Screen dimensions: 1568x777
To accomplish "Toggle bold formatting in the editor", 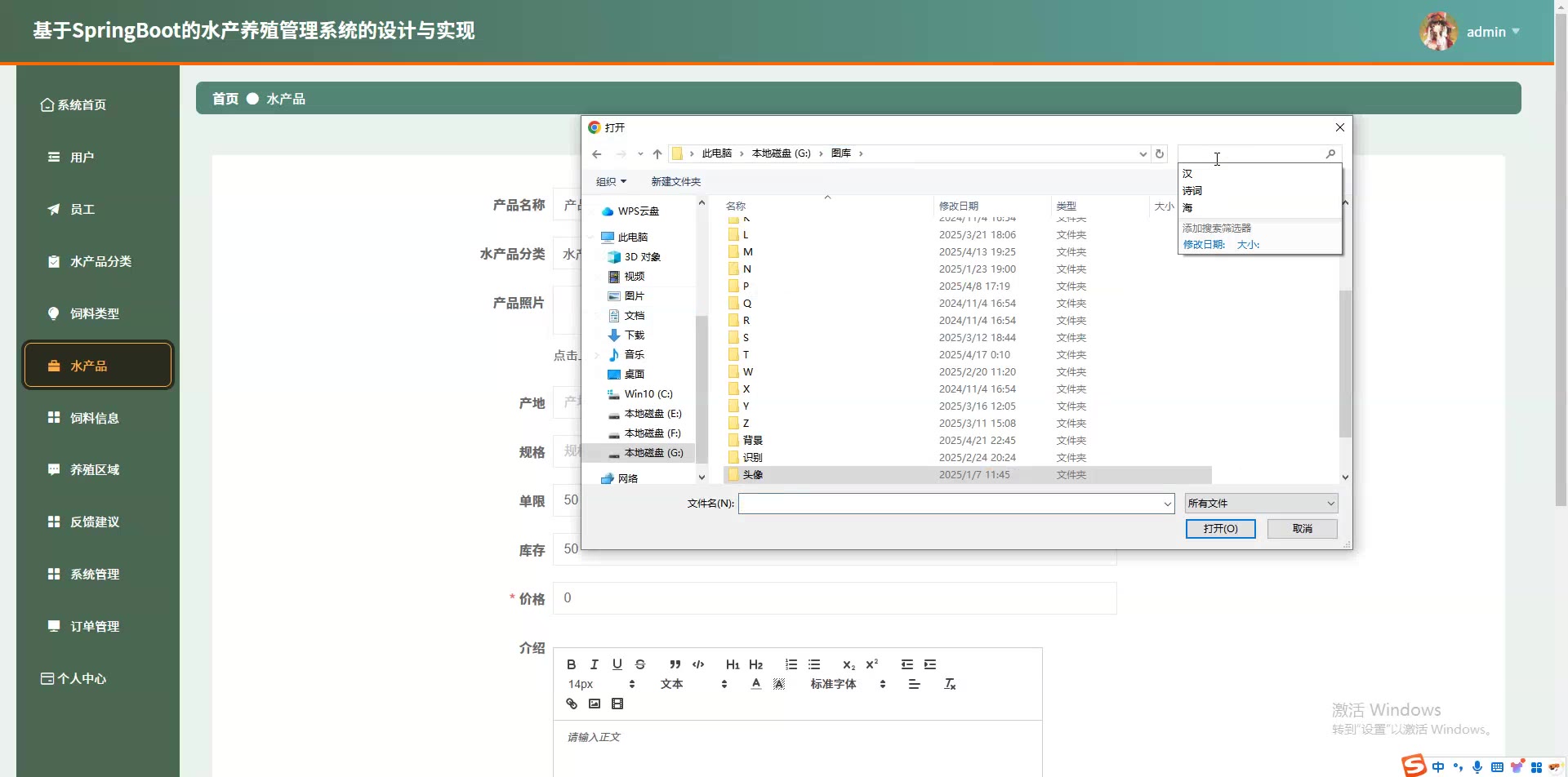I will pos(571,664).
